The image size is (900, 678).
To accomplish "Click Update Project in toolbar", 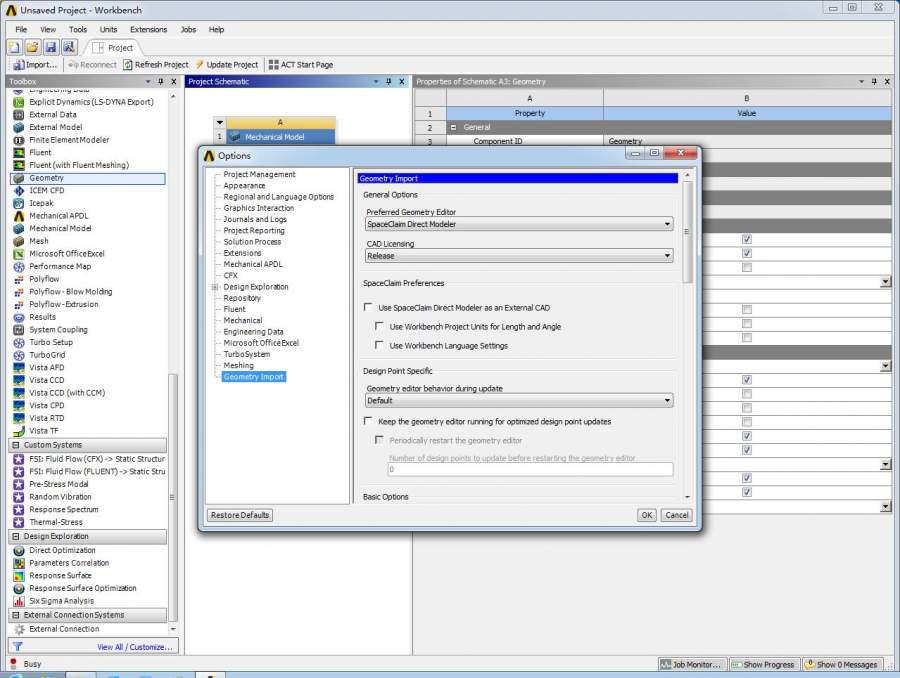I will [227, 65].
